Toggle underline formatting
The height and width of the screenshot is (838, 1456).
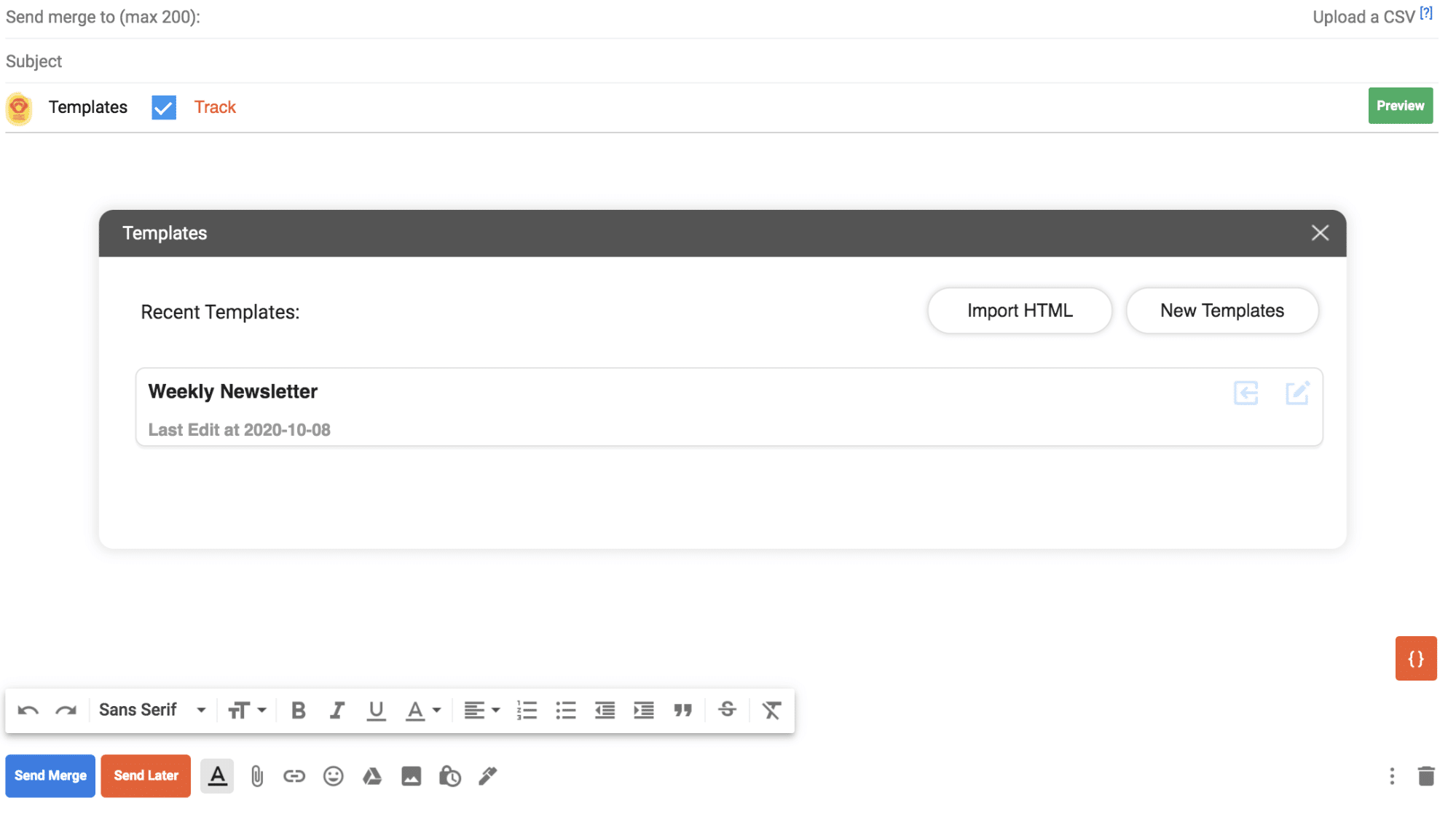coord(376,710)
